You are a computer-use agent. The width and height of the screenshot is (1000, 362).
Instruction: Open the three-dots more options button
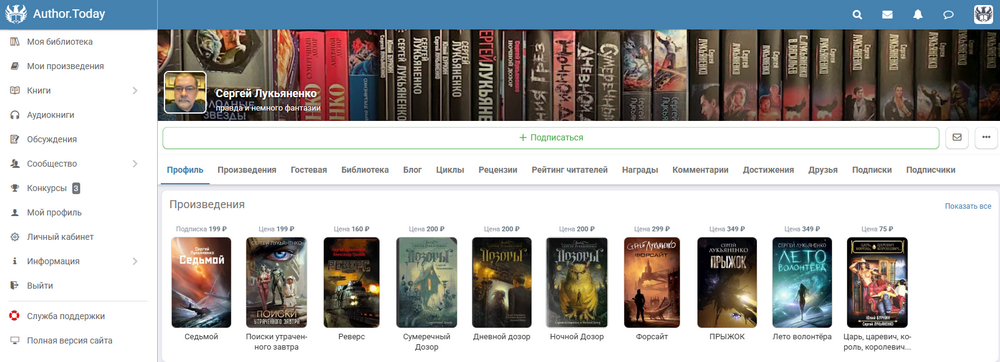(x=987, y=138)
